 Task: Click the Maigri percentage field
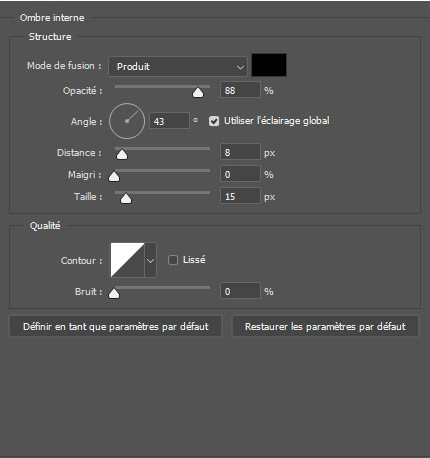[x=240, y=174]
